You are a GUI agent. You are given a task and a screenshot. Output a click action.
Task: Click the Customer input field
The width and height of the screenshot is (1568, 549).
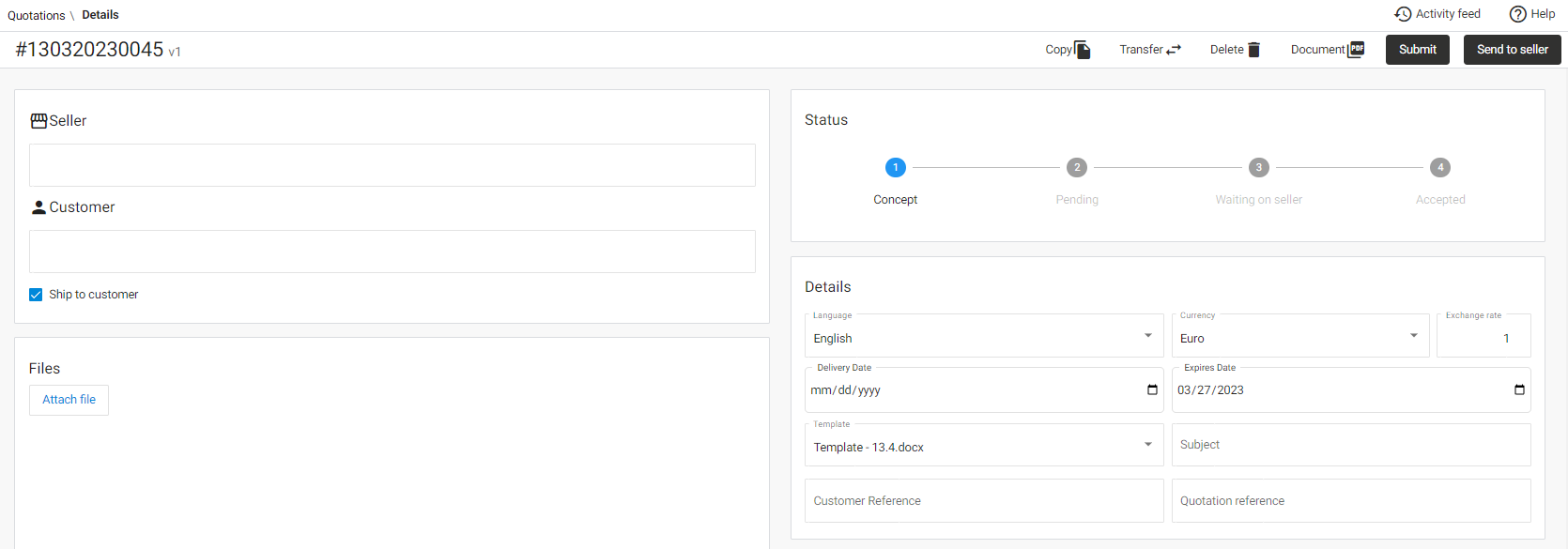392,252
